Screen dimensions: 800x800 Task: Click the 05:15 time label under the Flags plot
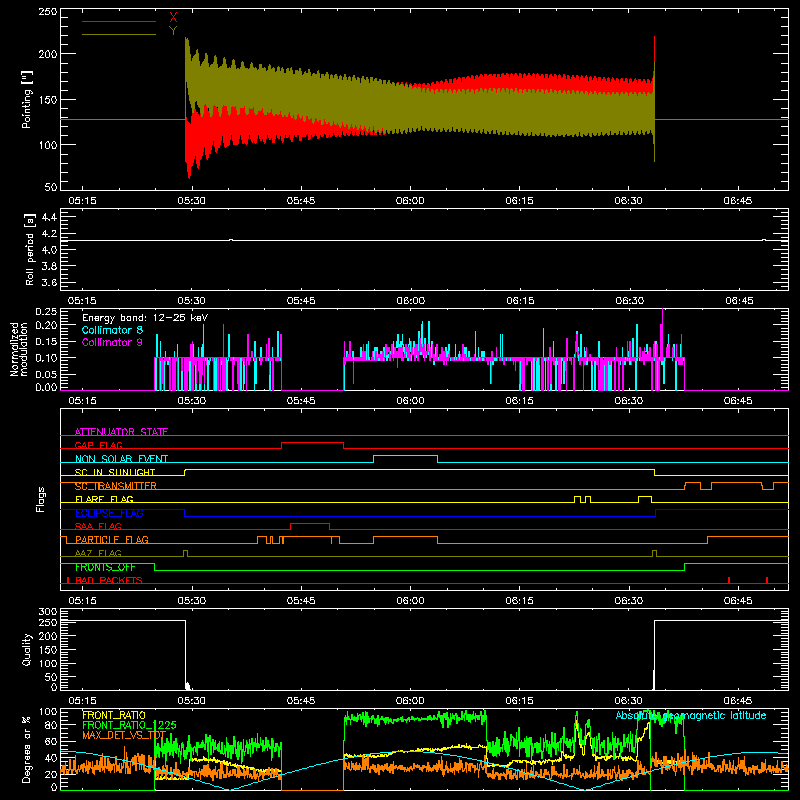coord(82,601)
